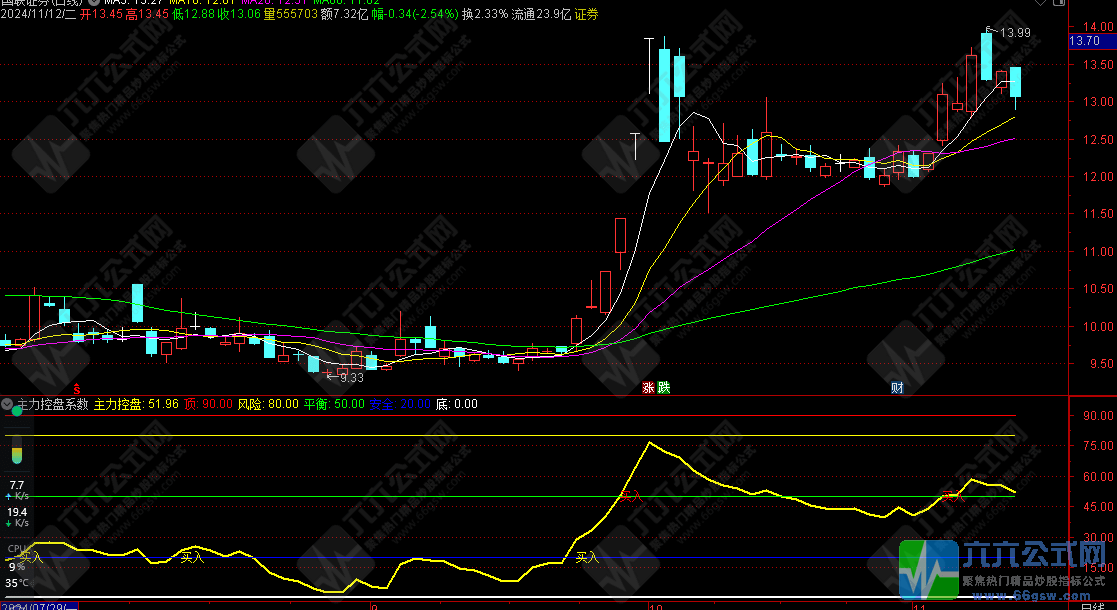Click the red 买入 signal at green line

pos(629,494)
